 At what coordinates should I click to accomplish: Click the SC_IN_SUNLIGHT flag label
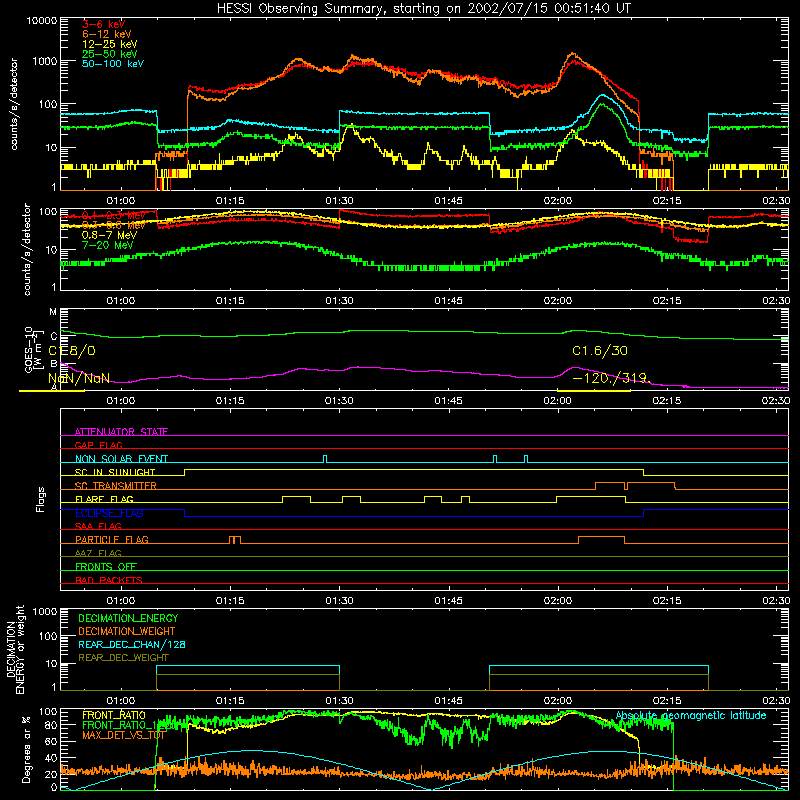click(115, 472)
